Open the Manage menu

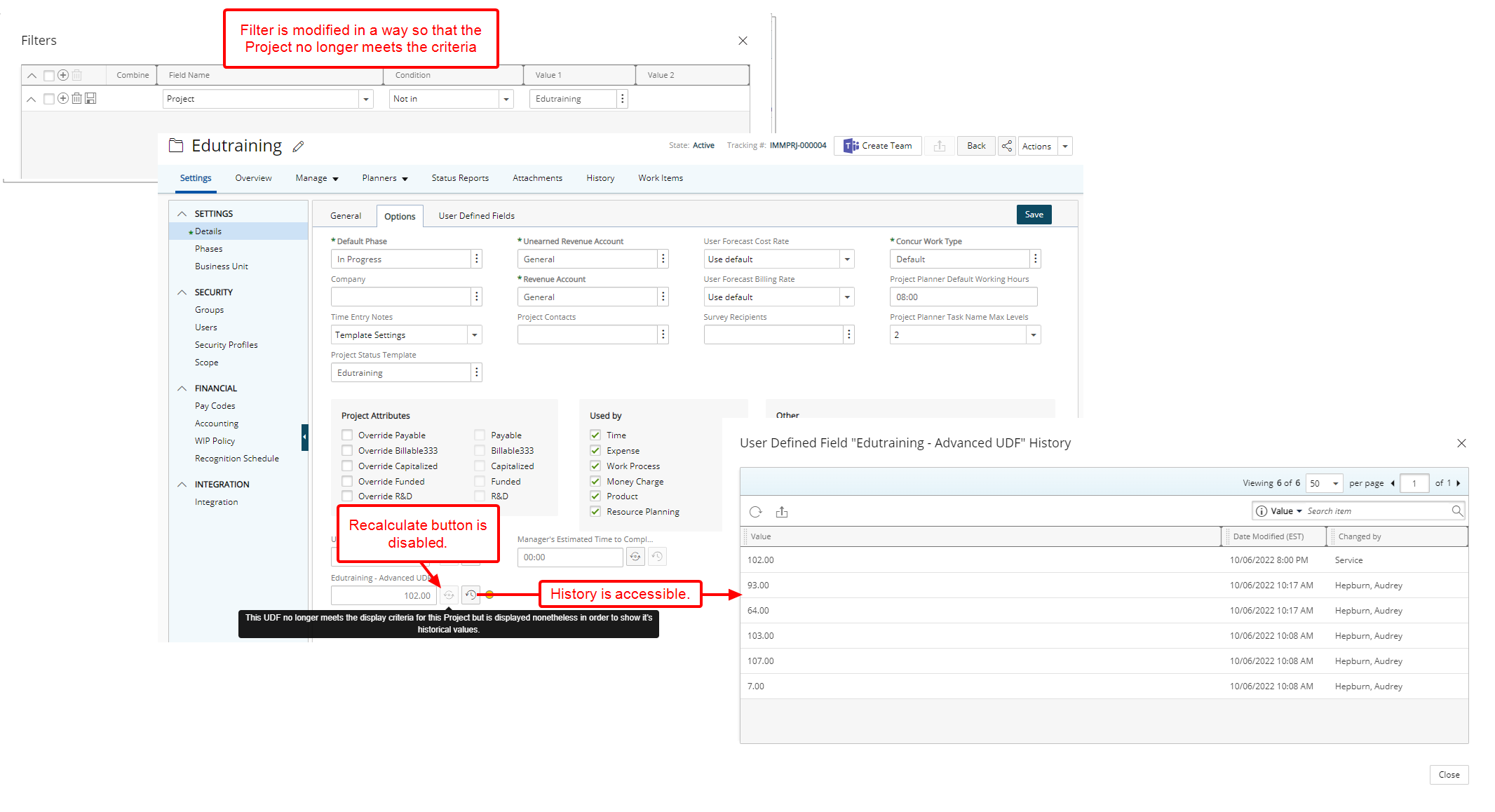tap(317, 178)
